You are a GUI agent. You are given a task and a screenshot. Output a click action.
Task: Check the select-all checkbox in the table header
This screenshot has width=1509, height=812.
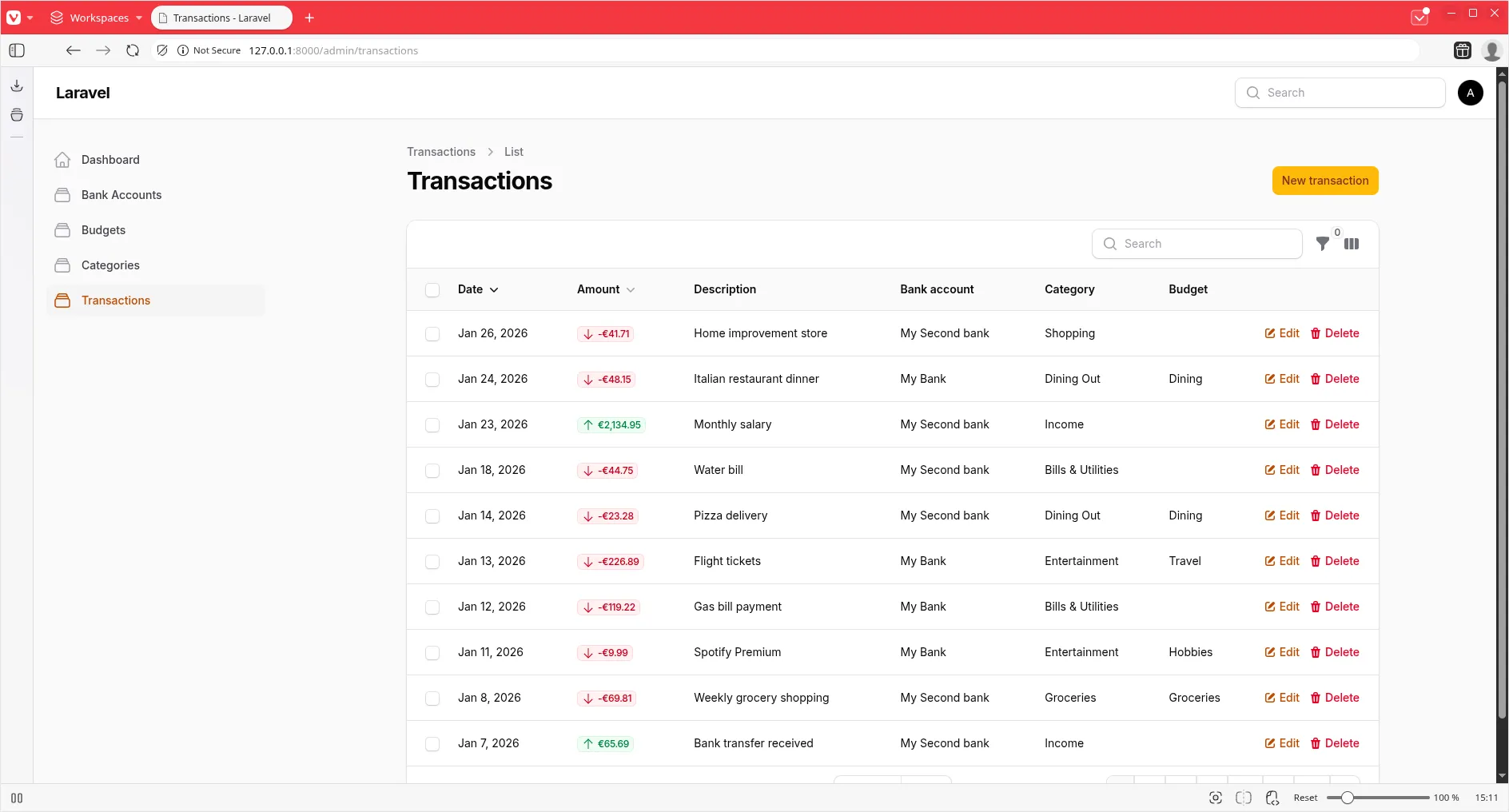pos(432,289)
